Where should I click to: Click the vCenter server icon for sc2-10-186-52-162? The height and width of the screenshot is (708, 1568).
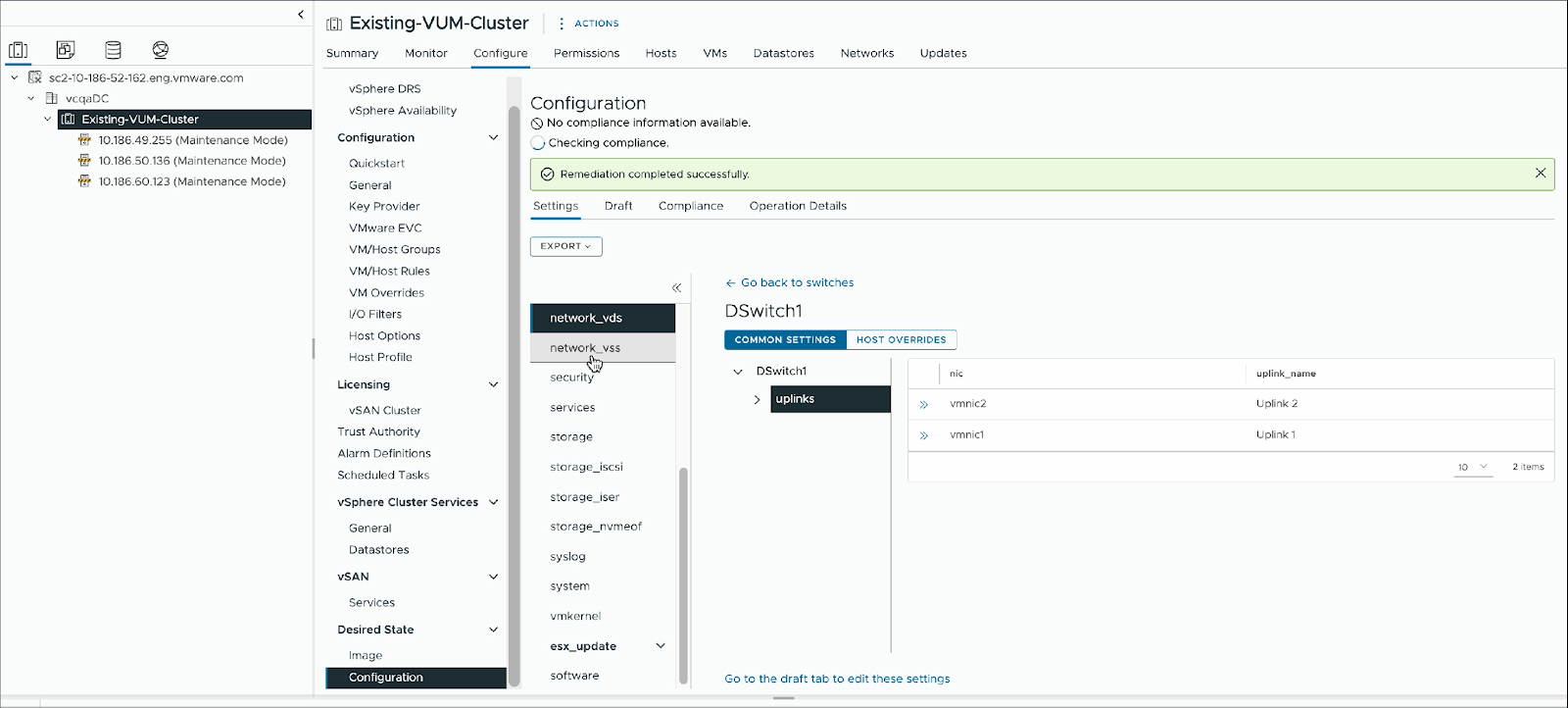tap(35, 77)
